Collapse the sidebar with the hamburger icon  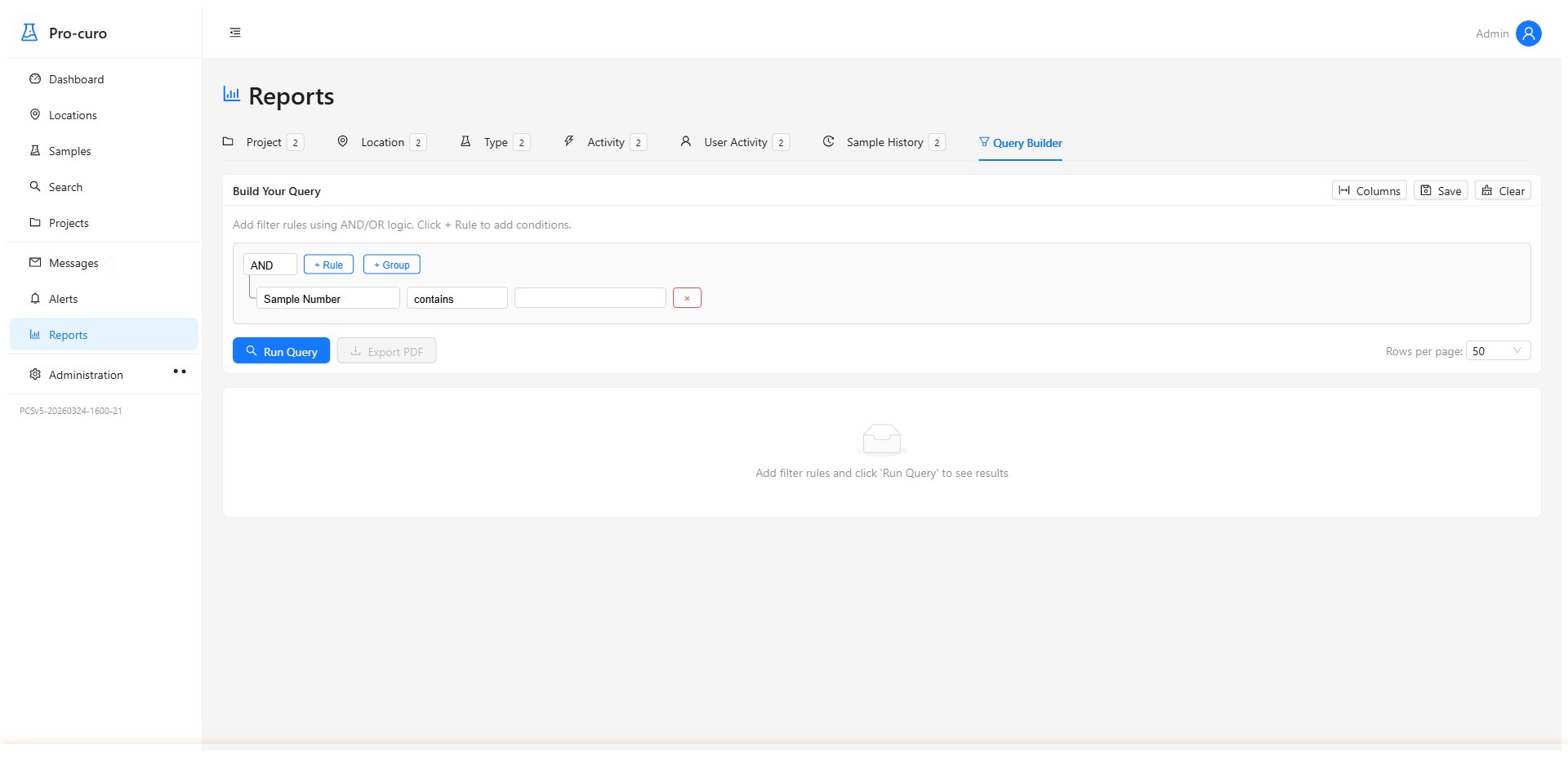point(235,32)
